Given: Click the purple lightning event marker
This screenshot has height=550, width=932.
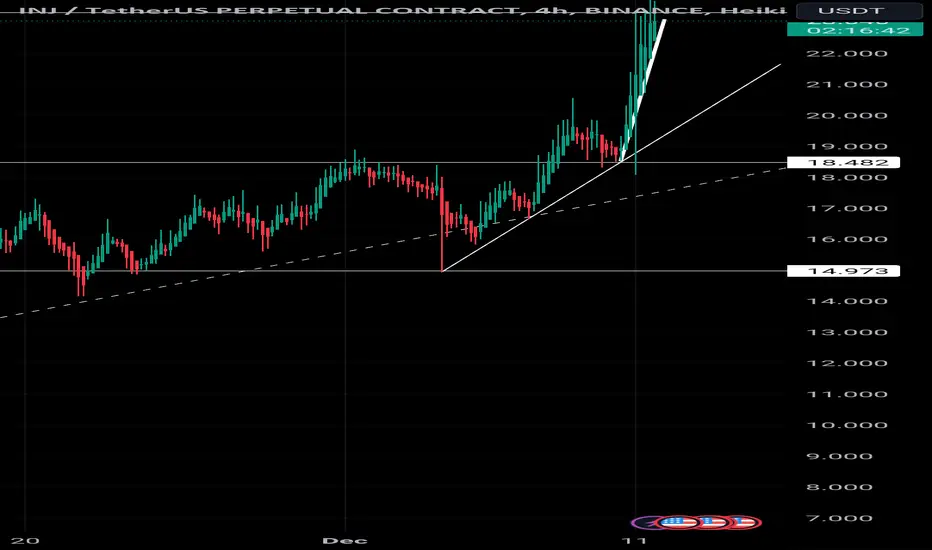Looking at the screenshot, I should tap(643, 523).
